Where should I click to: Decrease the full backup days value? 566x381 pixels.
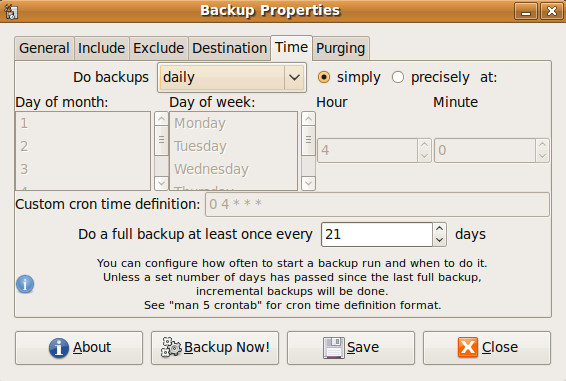click(439, 240)
